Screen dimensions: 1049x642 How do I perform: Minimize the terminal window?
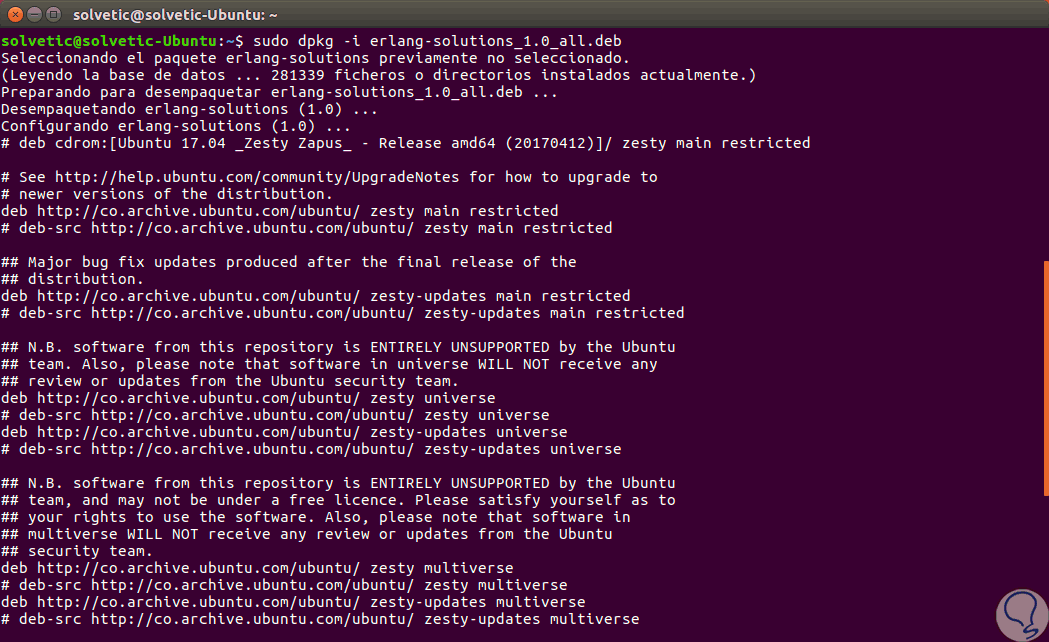point(34,15)
